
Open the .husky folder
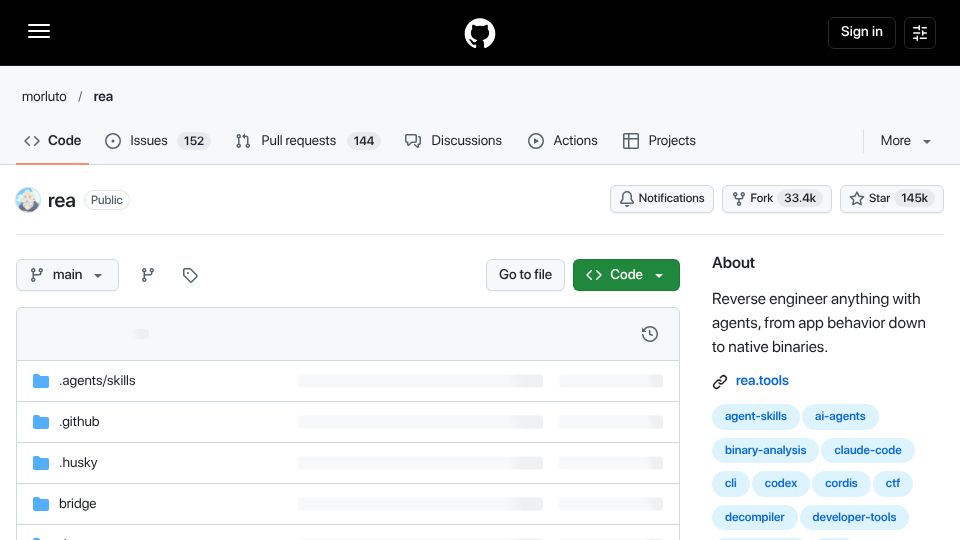pyautogui.click(x=78, y=463)
